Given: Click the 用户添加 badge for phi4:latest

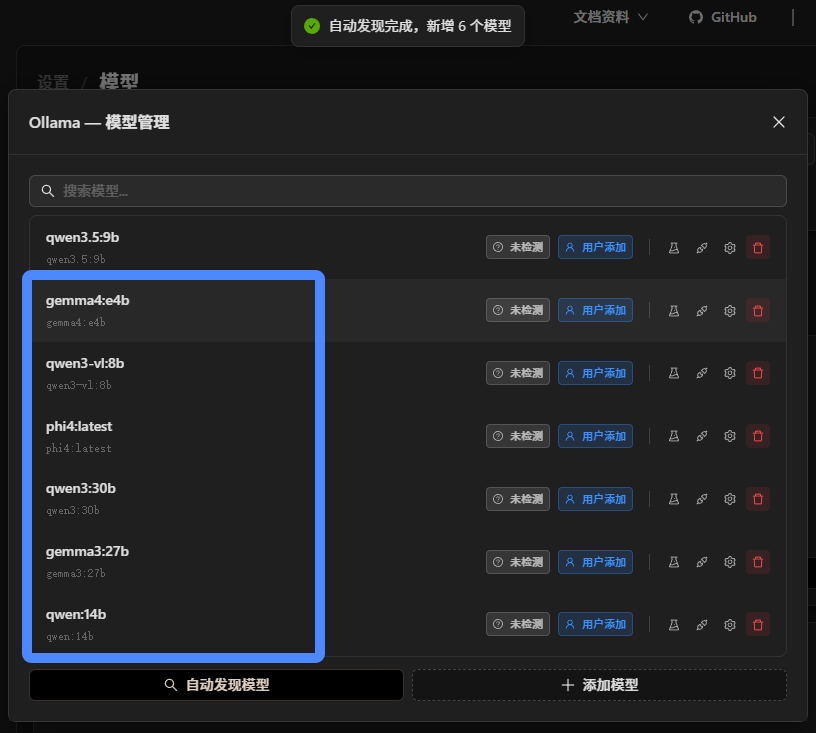Looking at the screenshot, I should [x=595, y=436].
